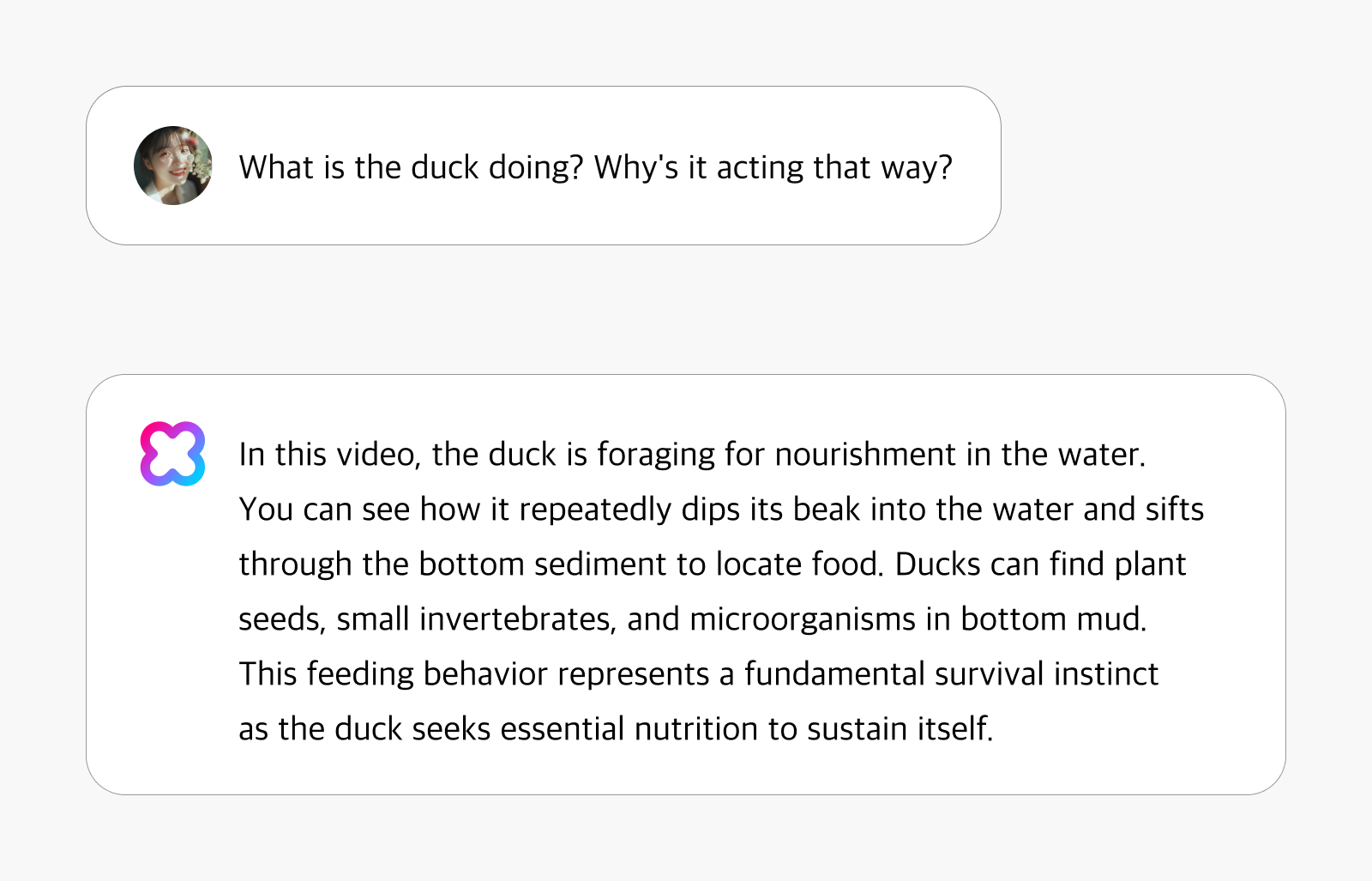Click the line starting "This feeding behavior represents"

pos(699,674)
